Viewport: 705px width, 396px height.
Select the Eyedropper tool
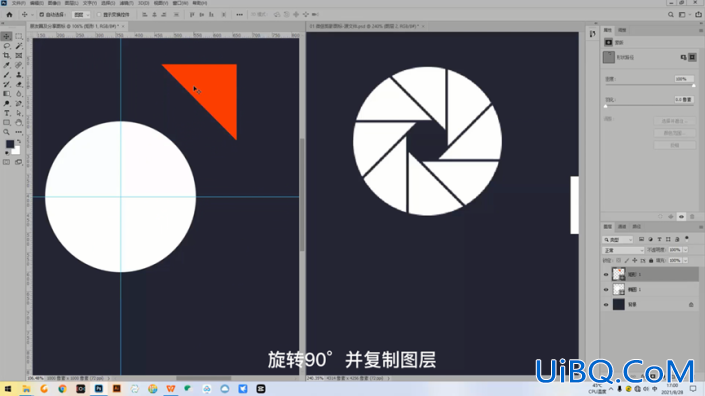point(6,65)
